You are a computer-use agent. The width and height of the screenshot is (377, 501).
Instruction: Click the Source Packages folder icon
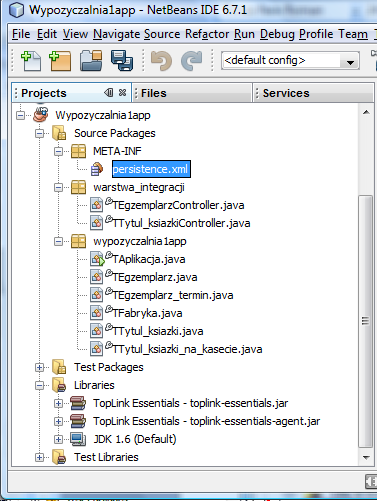pyautogui.click(x=59, y=133)
